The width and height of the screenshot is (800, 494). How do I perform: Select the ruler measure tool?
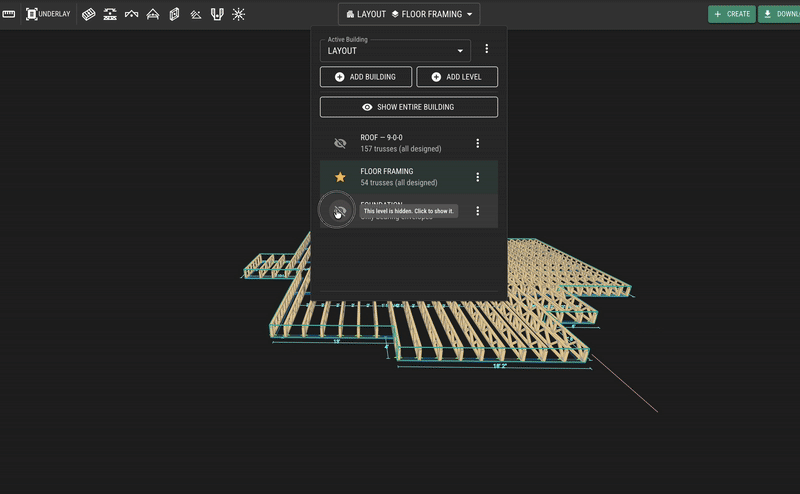[8, 14]
